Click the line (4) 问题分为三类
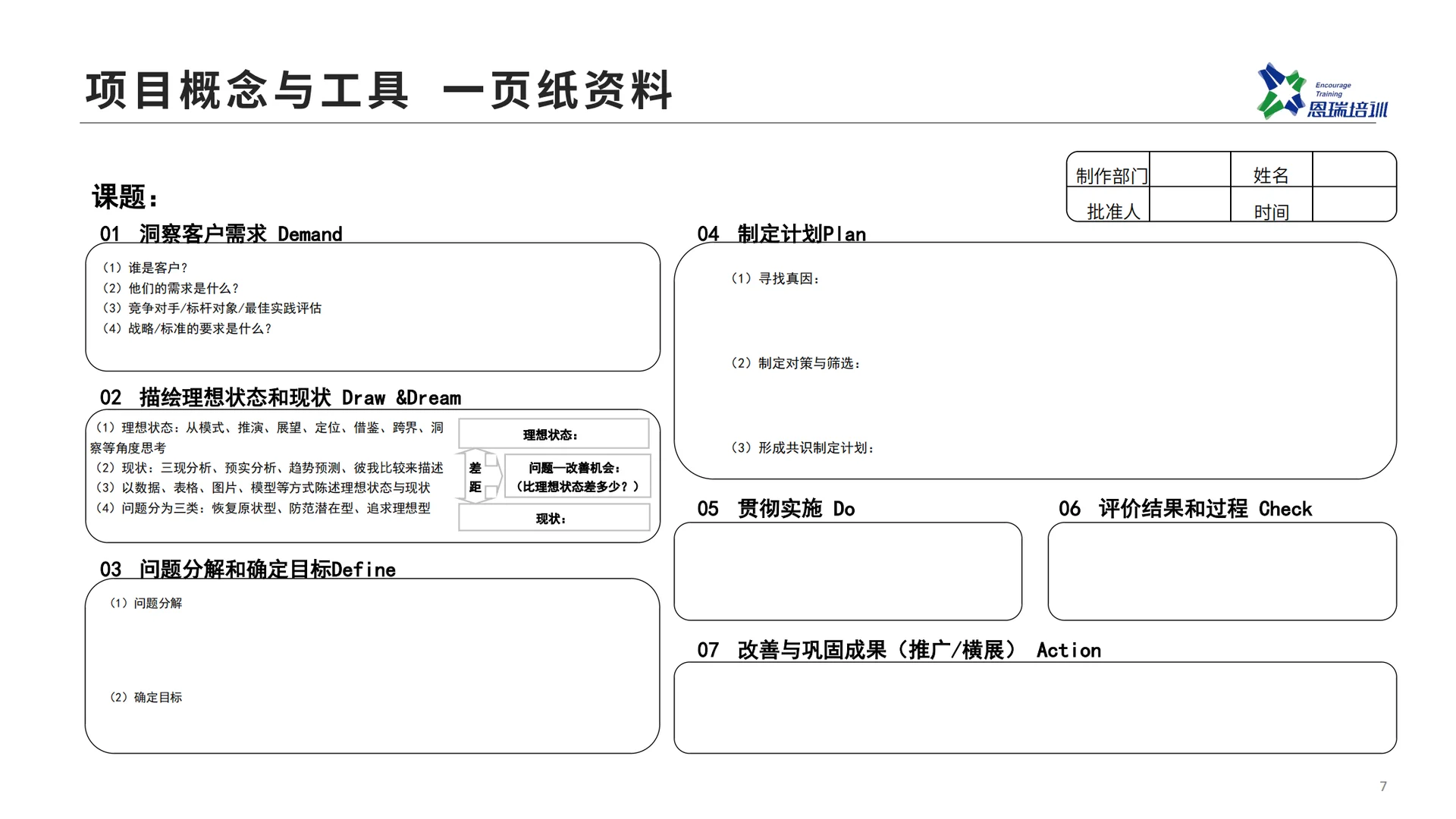Viewport: 1456px width, 819px height. coord(262,508)
